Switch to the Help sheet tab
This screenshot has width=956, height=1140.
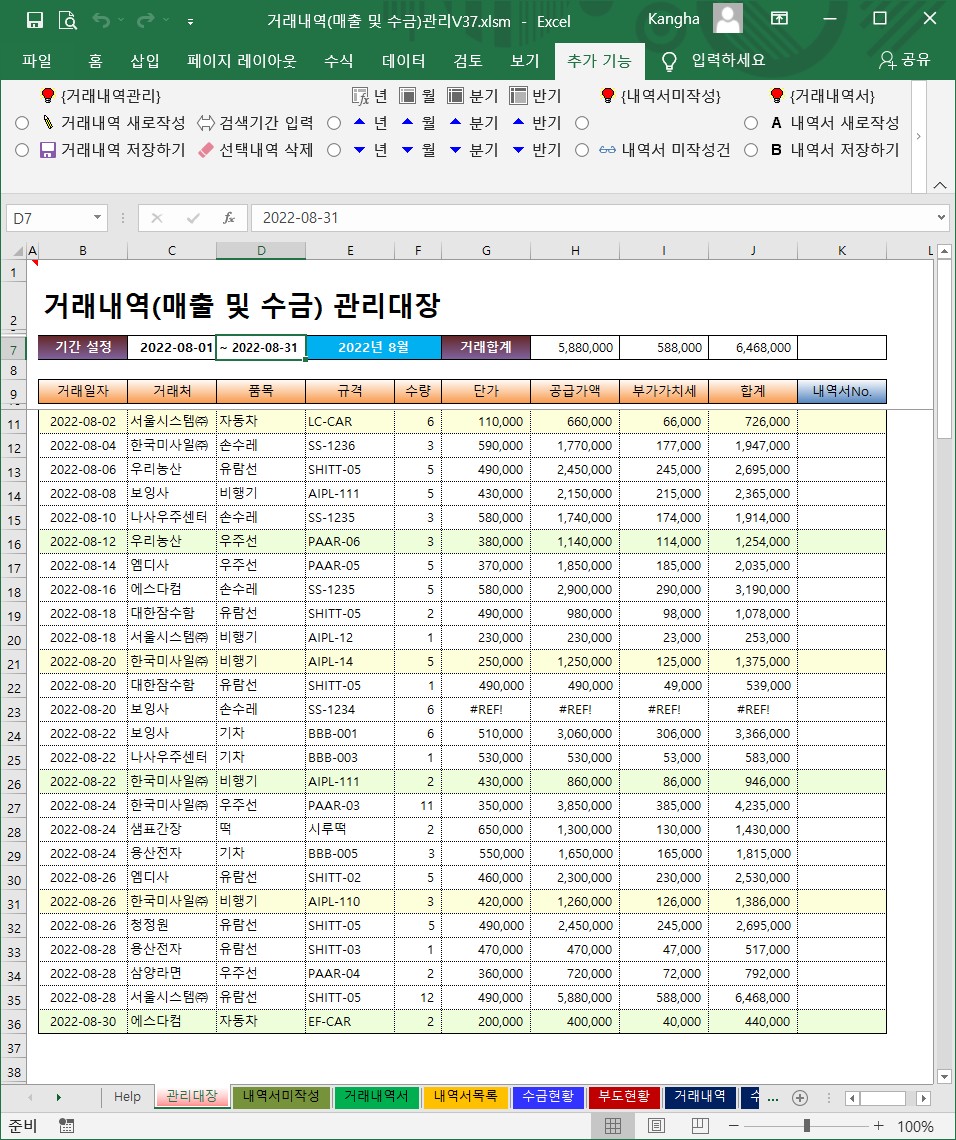point(127,1096)
